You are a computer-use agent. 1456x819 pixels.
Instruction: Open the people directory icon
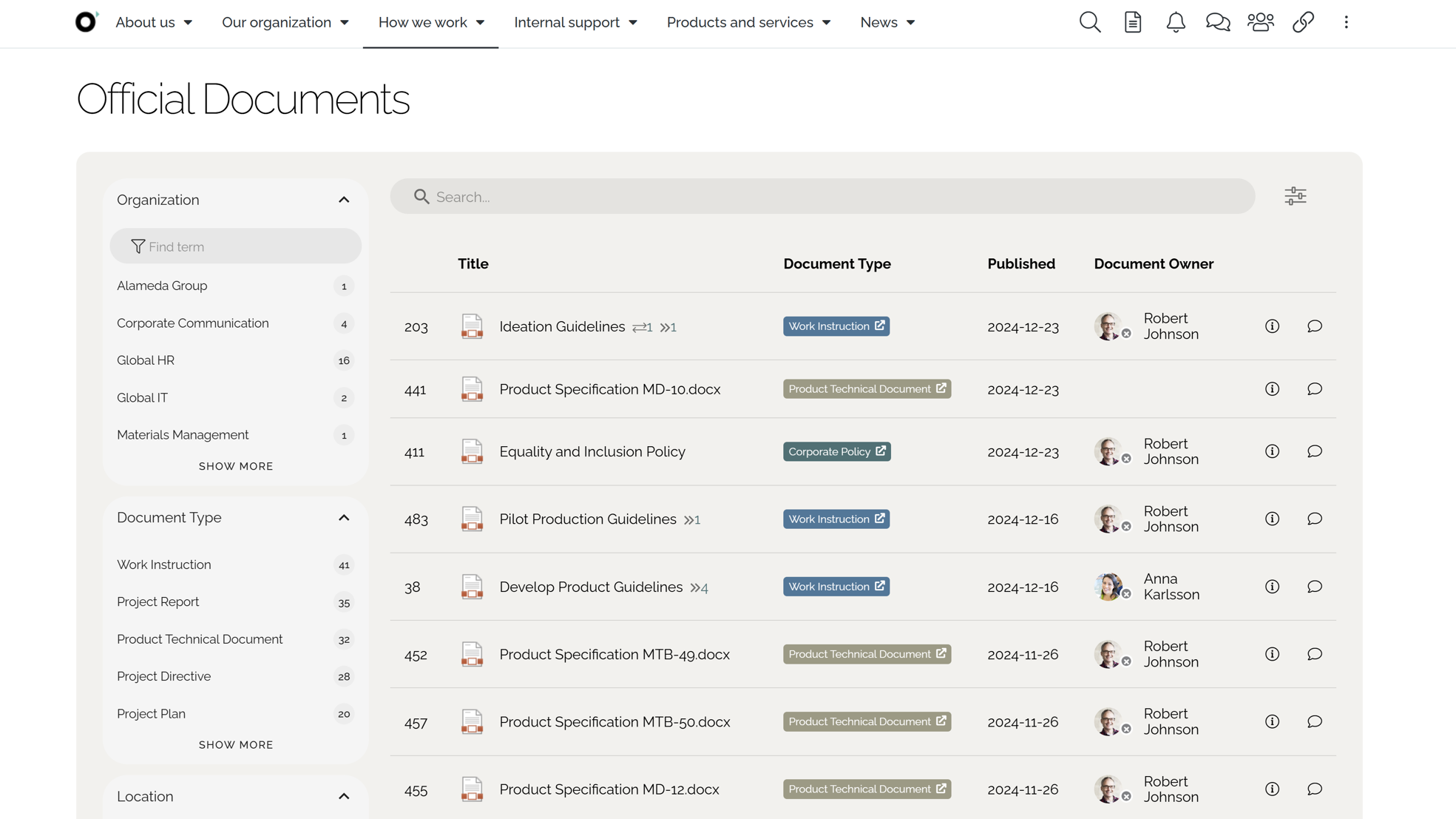click(x=1261, y=22)
